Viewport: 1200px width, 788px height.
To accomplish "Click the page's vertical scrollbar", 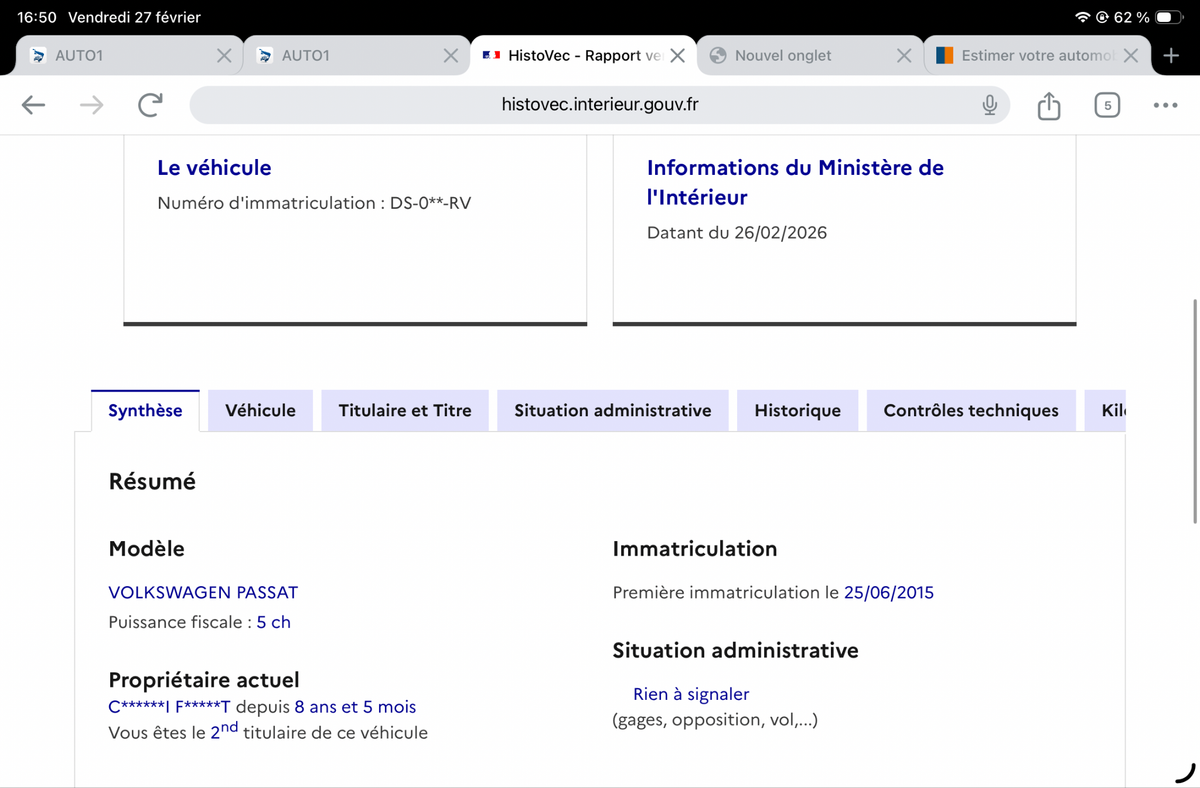I will 1195,410.
